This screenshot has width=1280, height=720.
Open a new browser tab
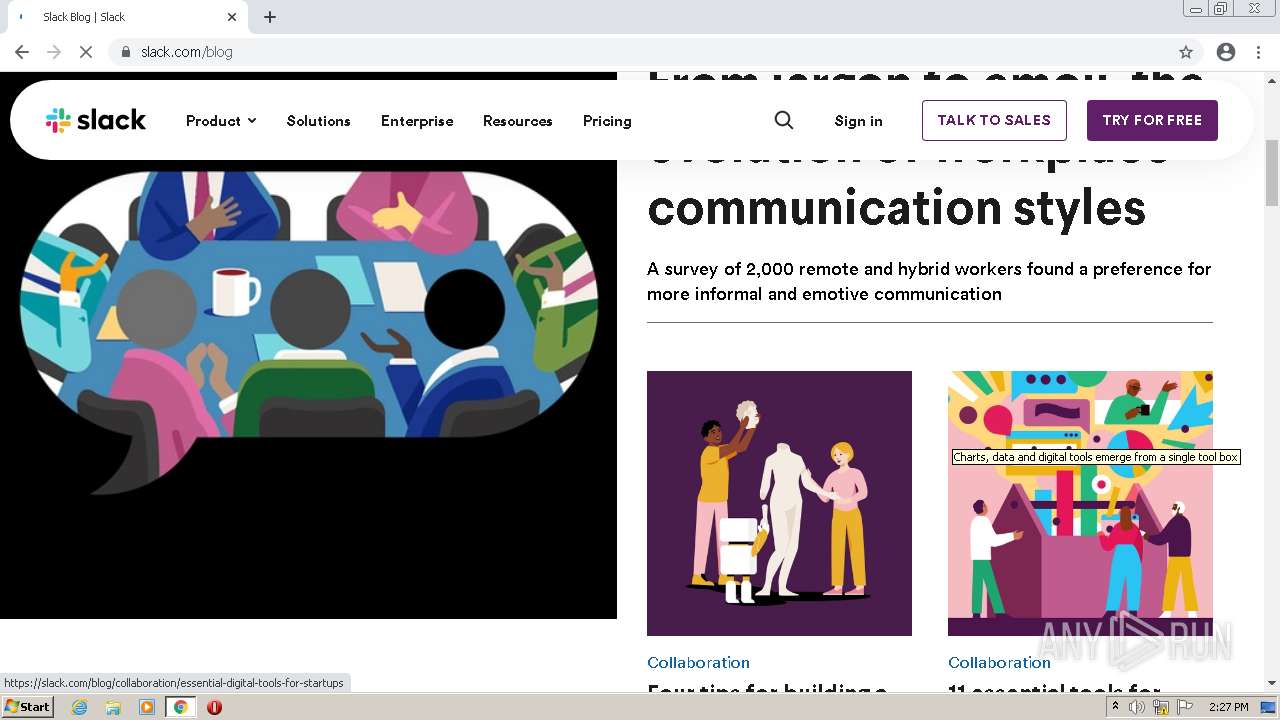coord(270,17)
